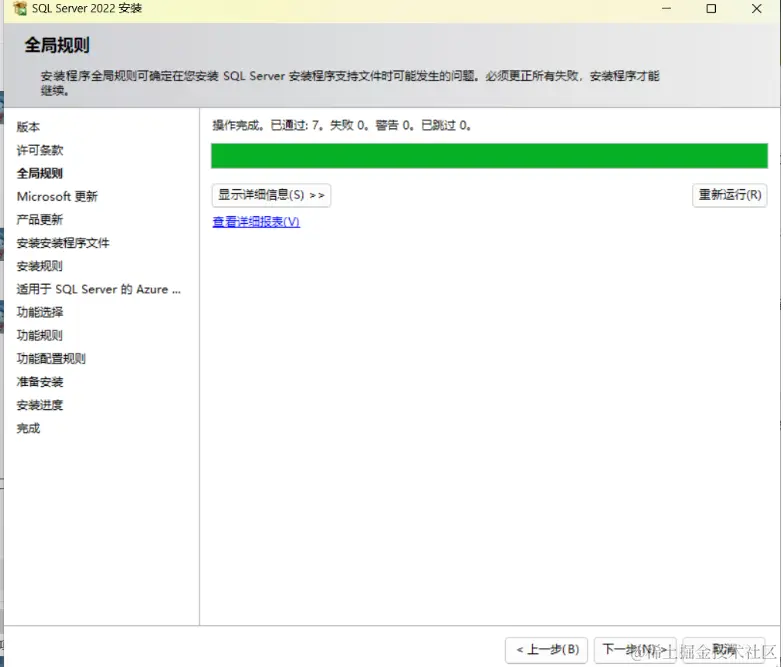Click the 全局规则 page heading
Viewport: 783px width, 667px height.
[57, 45]
